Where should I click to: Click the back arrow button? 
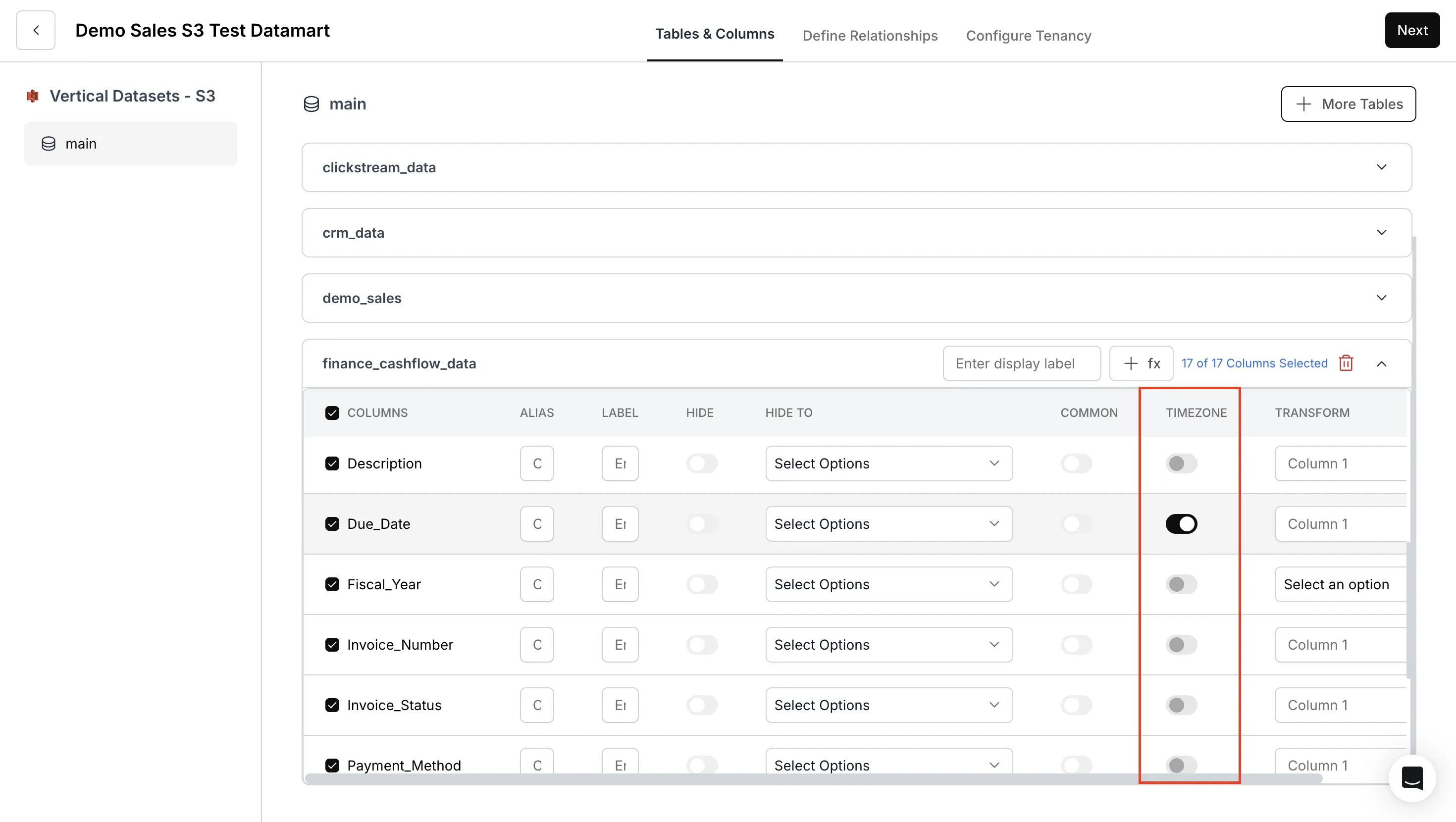(36, 30)
